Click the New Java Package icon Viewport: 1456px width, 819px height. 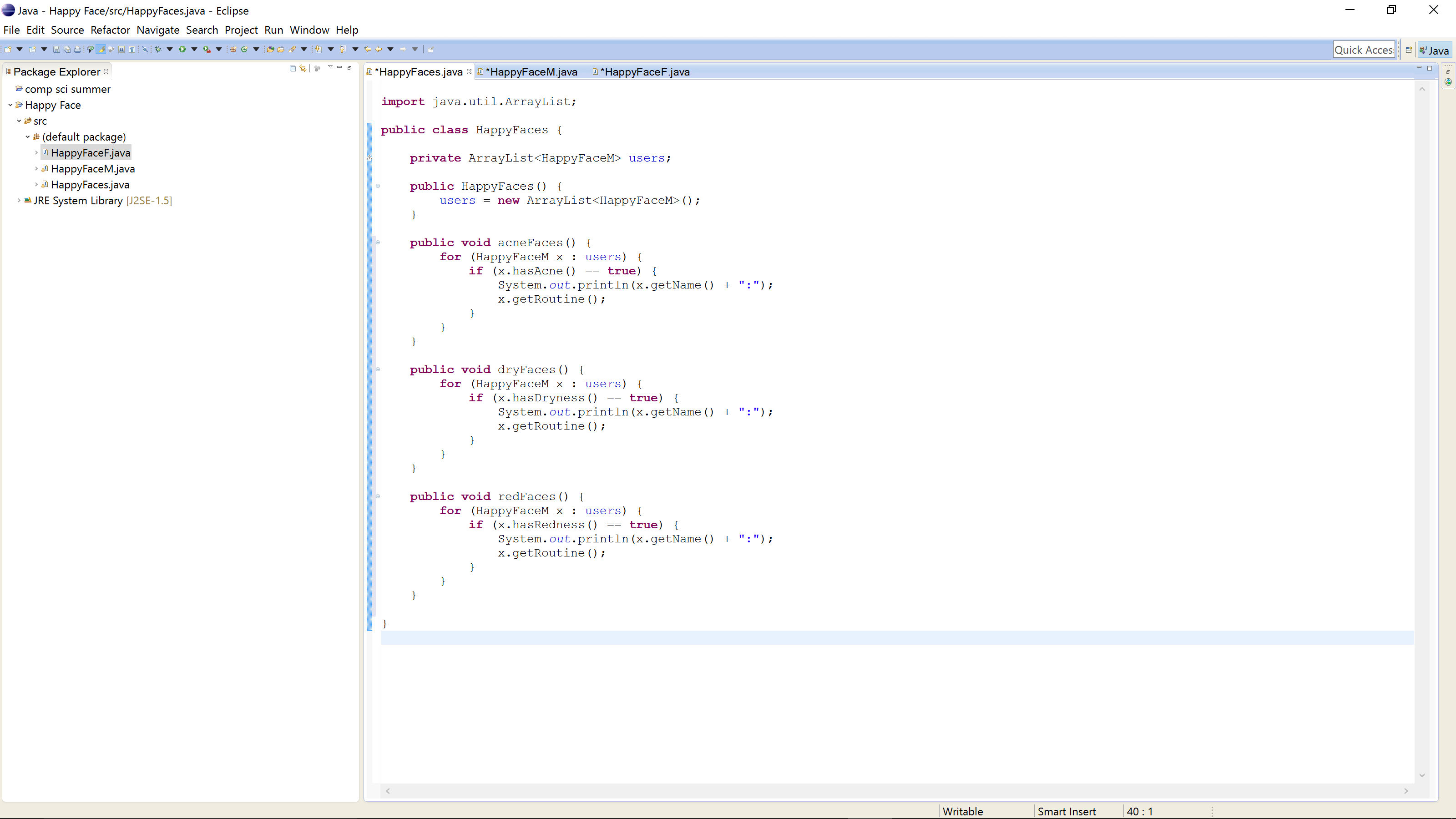pyautogui.click(x=233, y=49)
